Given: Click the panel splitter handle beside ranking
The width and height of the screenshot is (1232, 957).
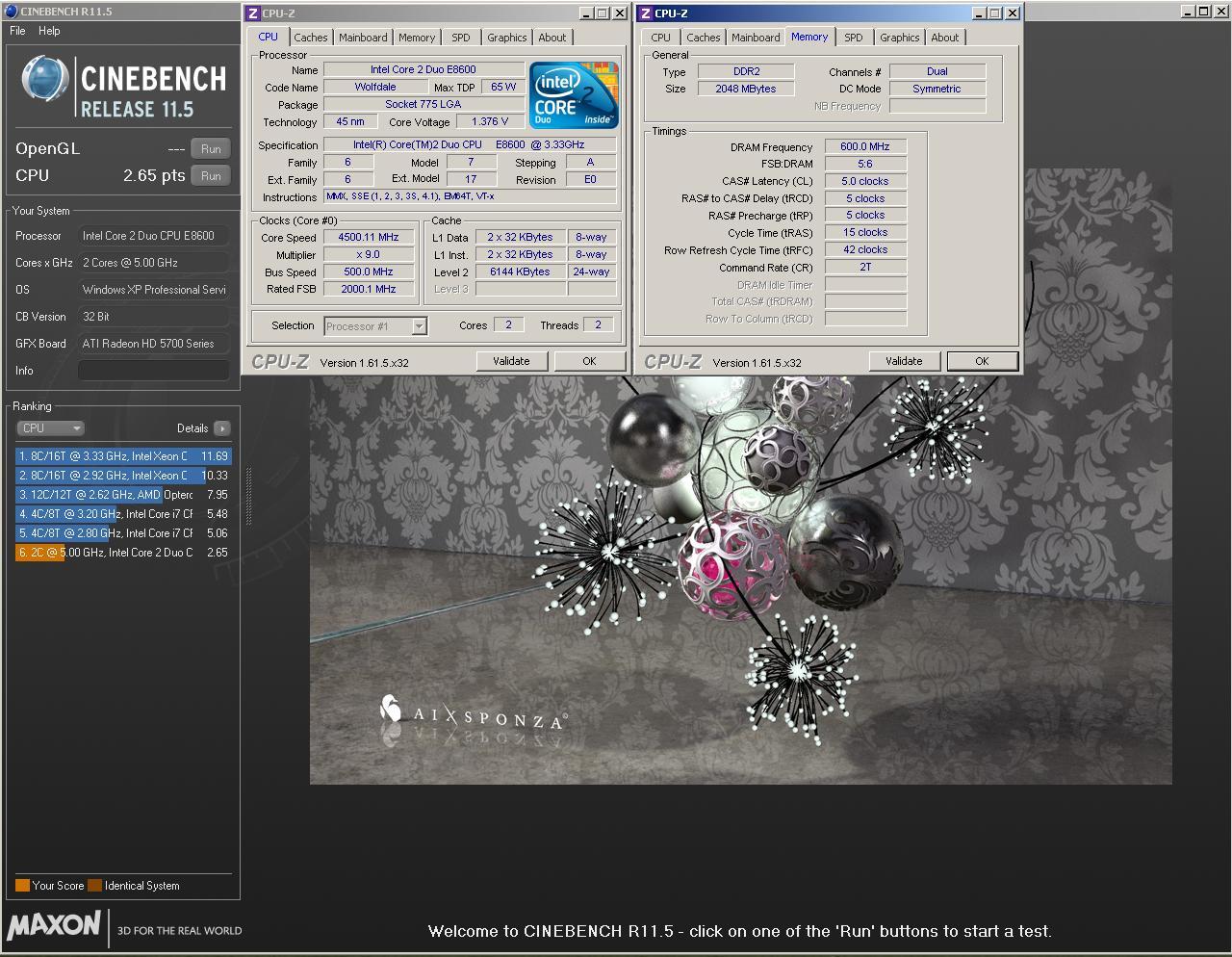Looking at the screenshot, I should [x=249, y=496].
